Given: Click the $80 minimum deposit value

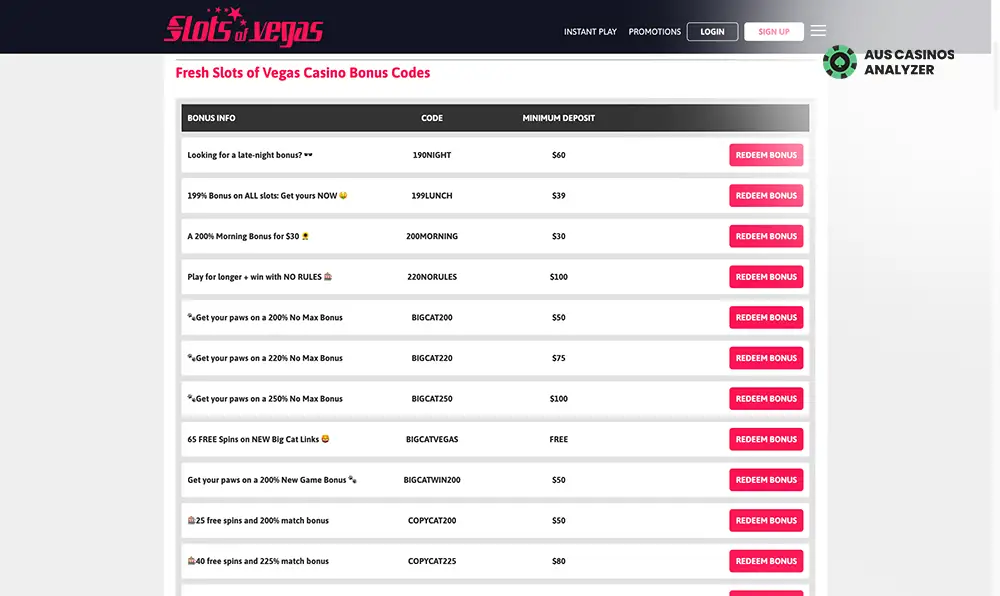Looking at the screenshot, I should (x=559, y=562).
